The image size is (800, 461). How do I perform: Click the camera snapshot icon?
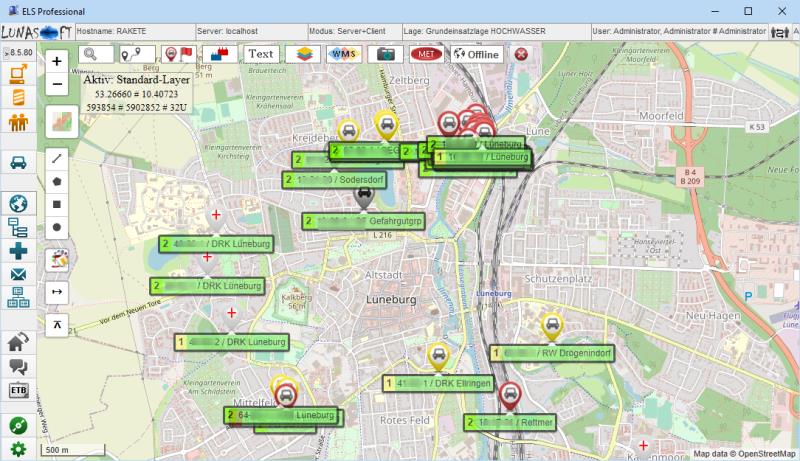pos(385,54)
